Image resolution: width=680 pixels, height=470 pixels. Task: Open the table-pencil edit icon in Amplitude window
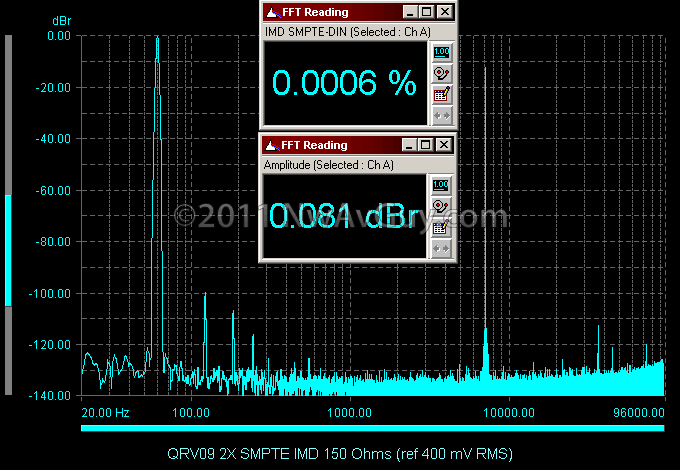coord(441,228)
